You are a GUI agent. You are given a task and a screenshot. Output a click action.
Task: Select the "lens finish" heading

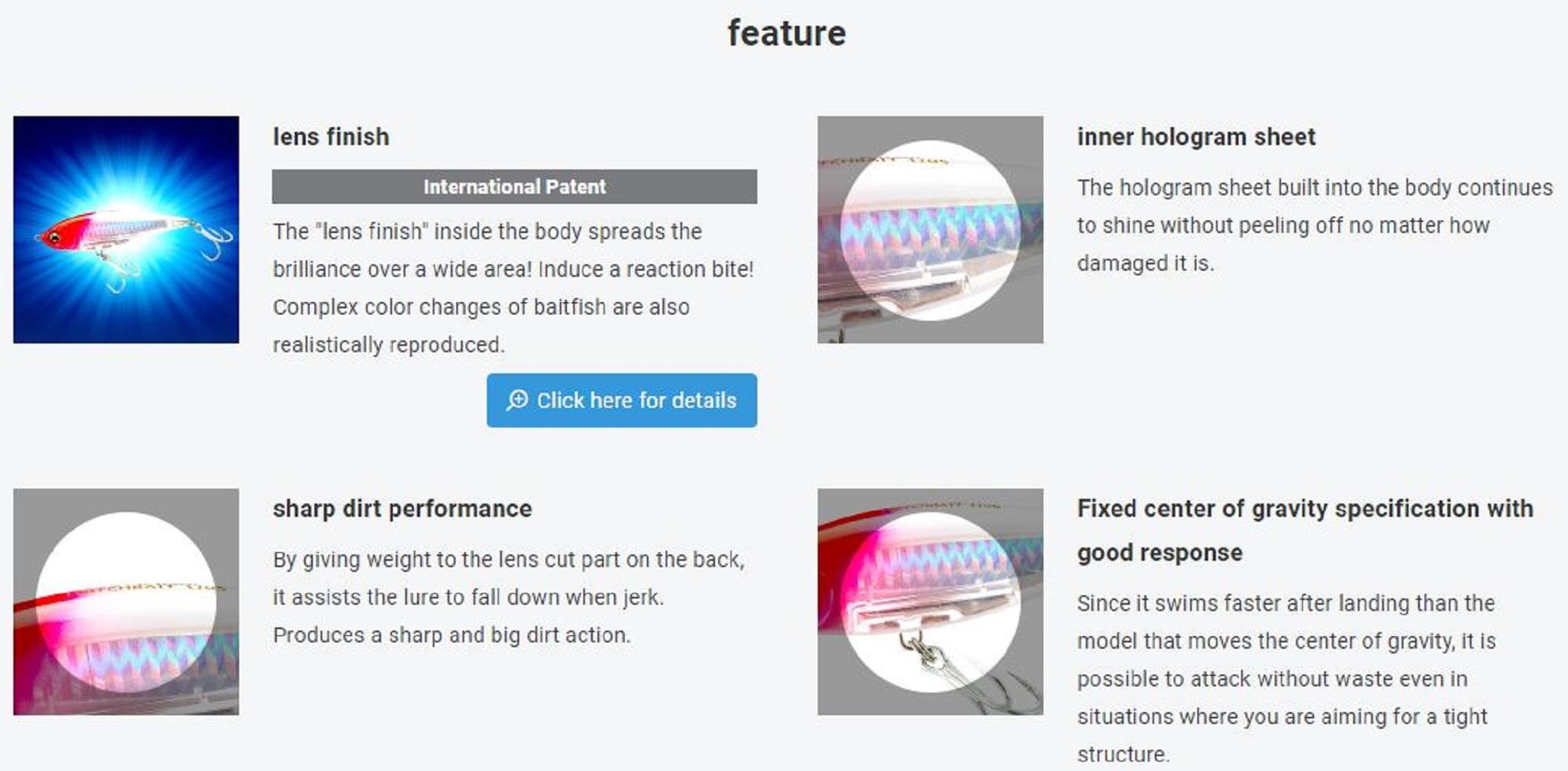(x=331, y=136)
